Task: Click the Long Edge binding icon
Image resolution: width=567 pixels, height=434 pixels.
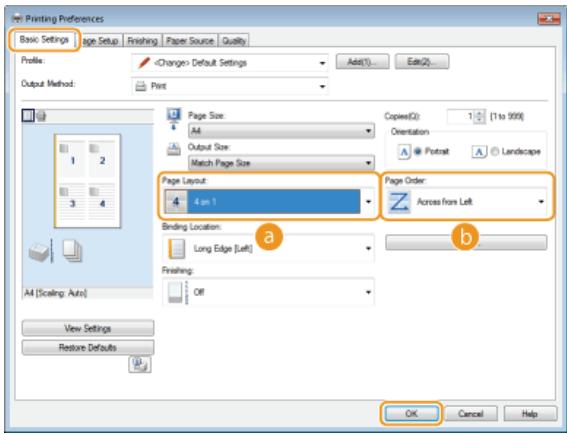Action: [177, 248]
